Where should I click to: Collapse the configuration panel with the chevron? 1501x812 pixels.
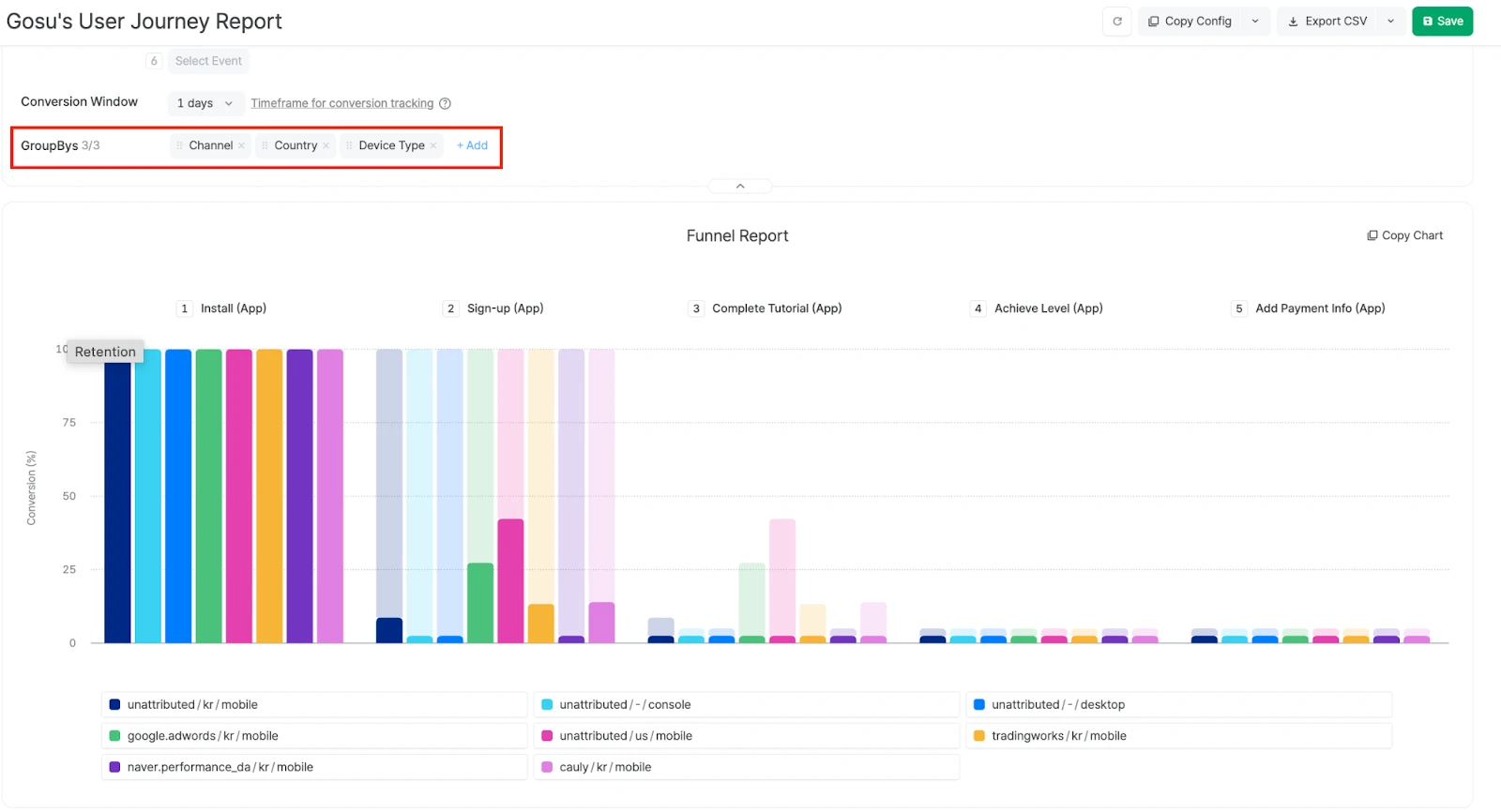click(740, 186)
